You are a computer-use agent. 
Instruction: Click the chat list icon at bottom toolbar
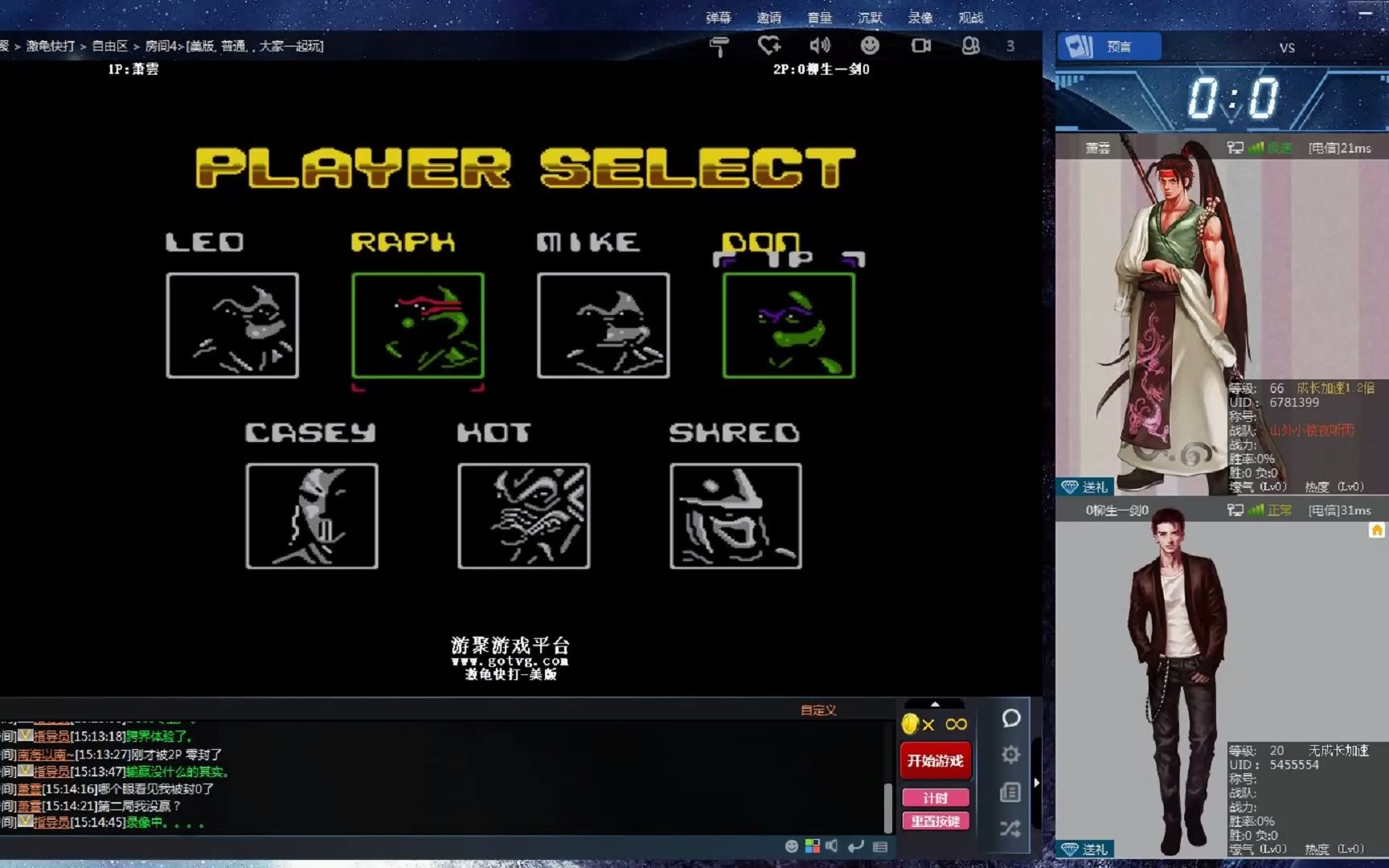click(880, 846)
